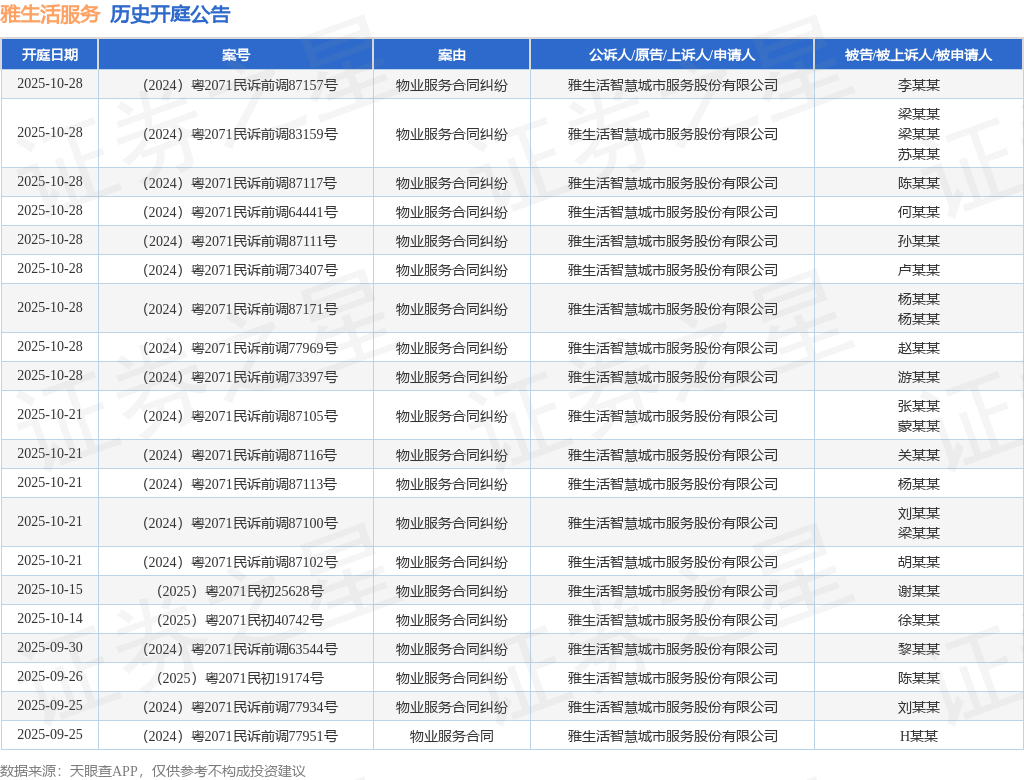Click 物业服务合同纠纷 in the 40742号 row
1024x780 pixels.
pyautogui.click(x=451, y=621)
